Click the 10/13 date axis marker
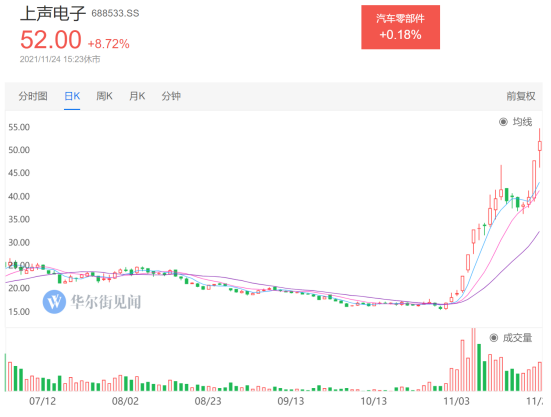Viewport: 551px width, 417px height. [374, 401]
